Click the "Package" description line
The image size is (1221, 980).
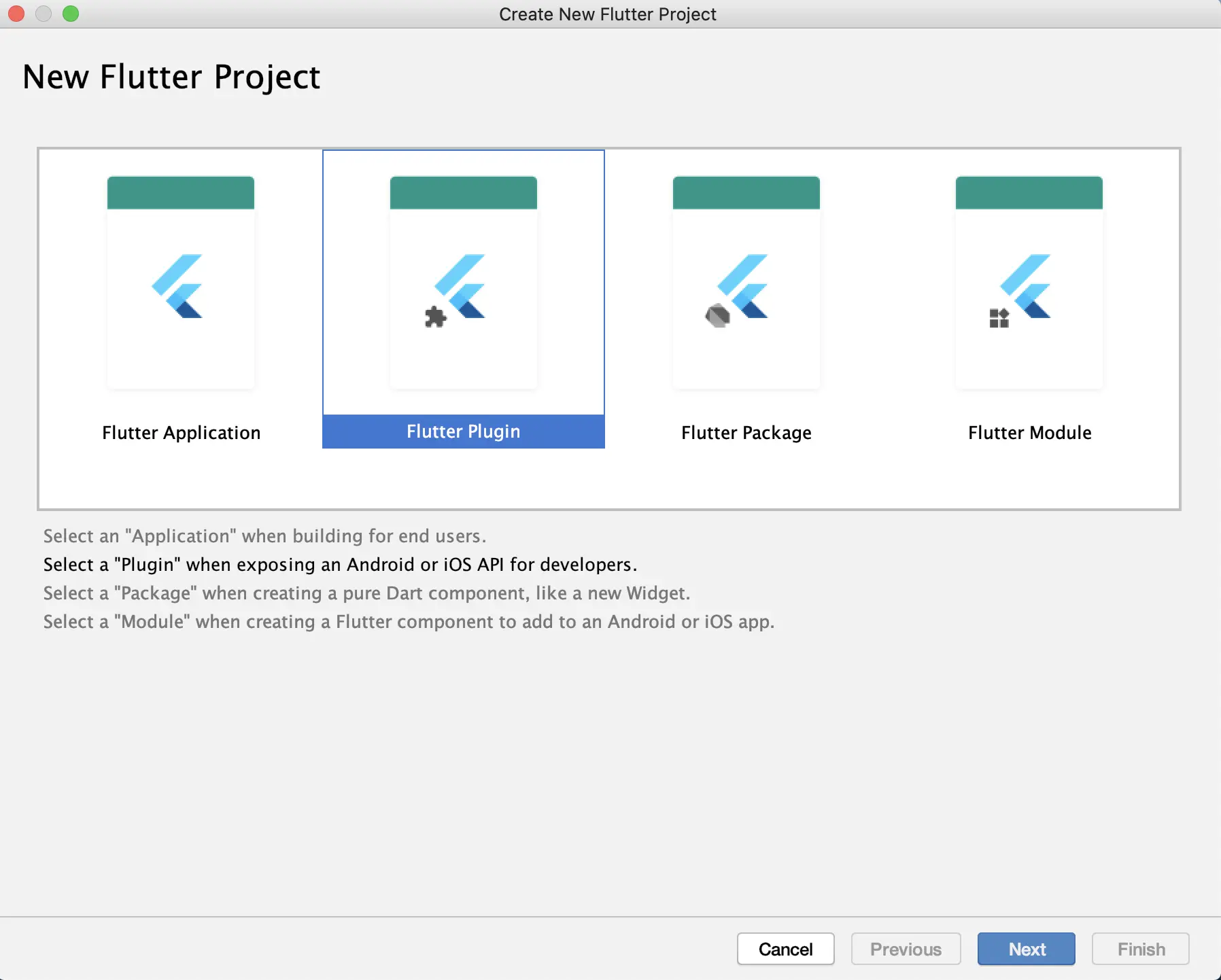tap(367, 593)
